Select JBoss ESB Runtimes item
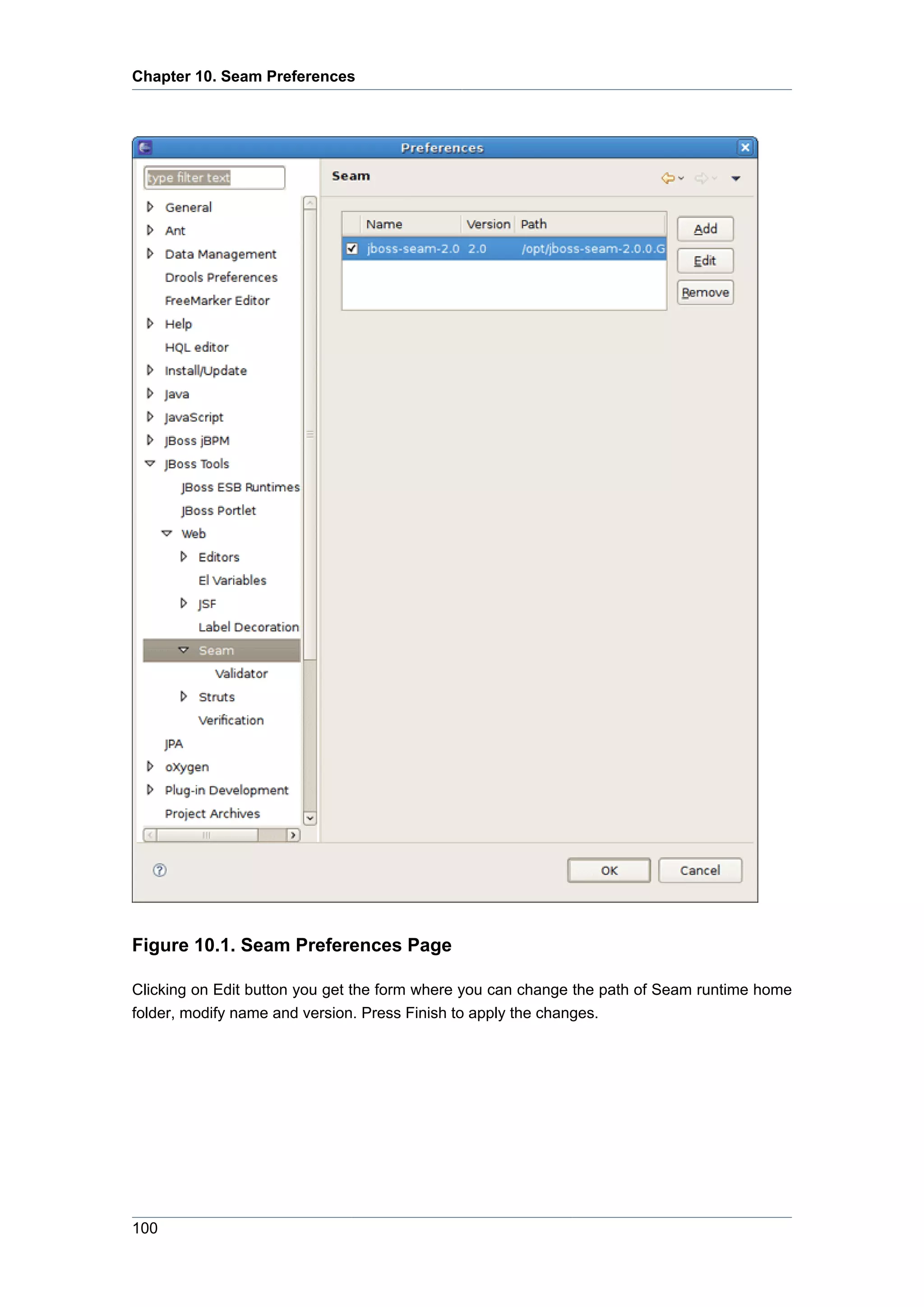 [x=240, y=487]
